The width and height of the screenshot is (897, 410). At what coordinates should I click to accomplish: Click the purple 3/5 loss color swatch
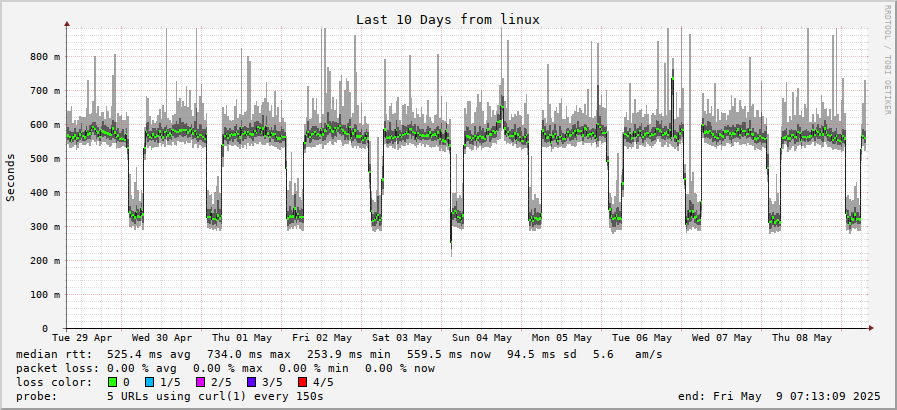(252, 382)
